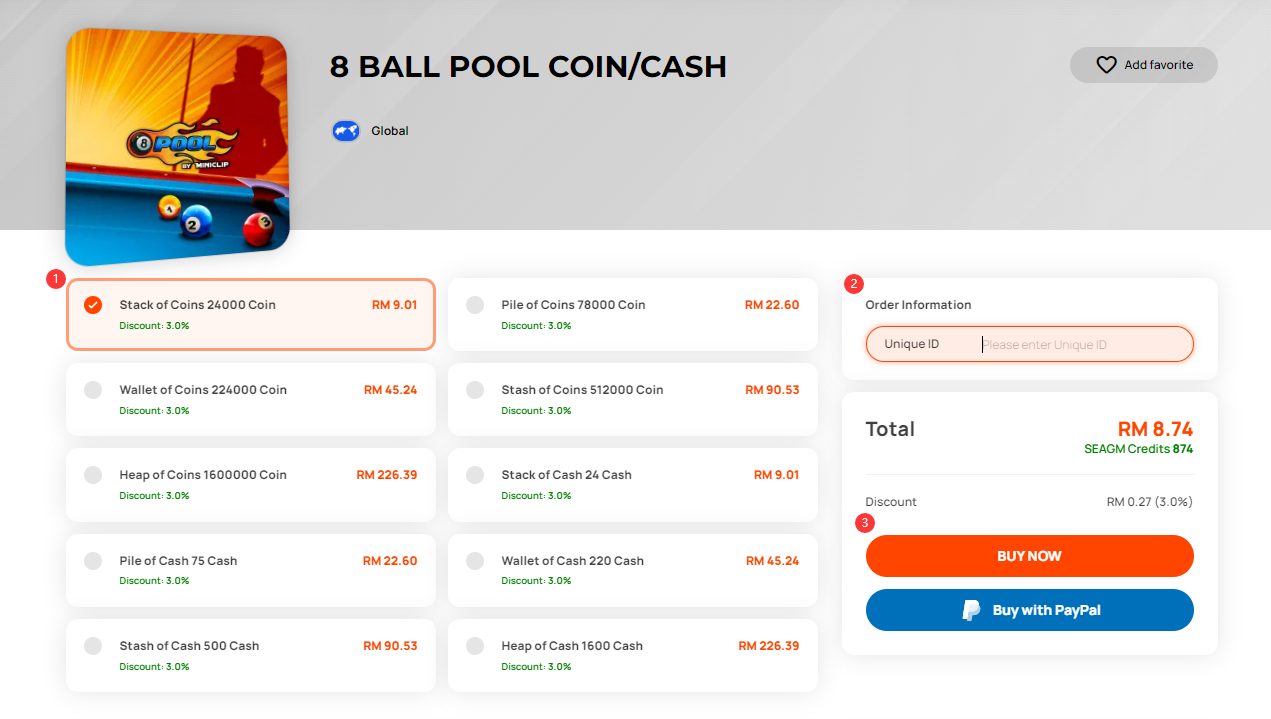1271x719 pixels.
Task: Choose the Stash of Coins 512000 Coin package
Action: click(632, 399)
